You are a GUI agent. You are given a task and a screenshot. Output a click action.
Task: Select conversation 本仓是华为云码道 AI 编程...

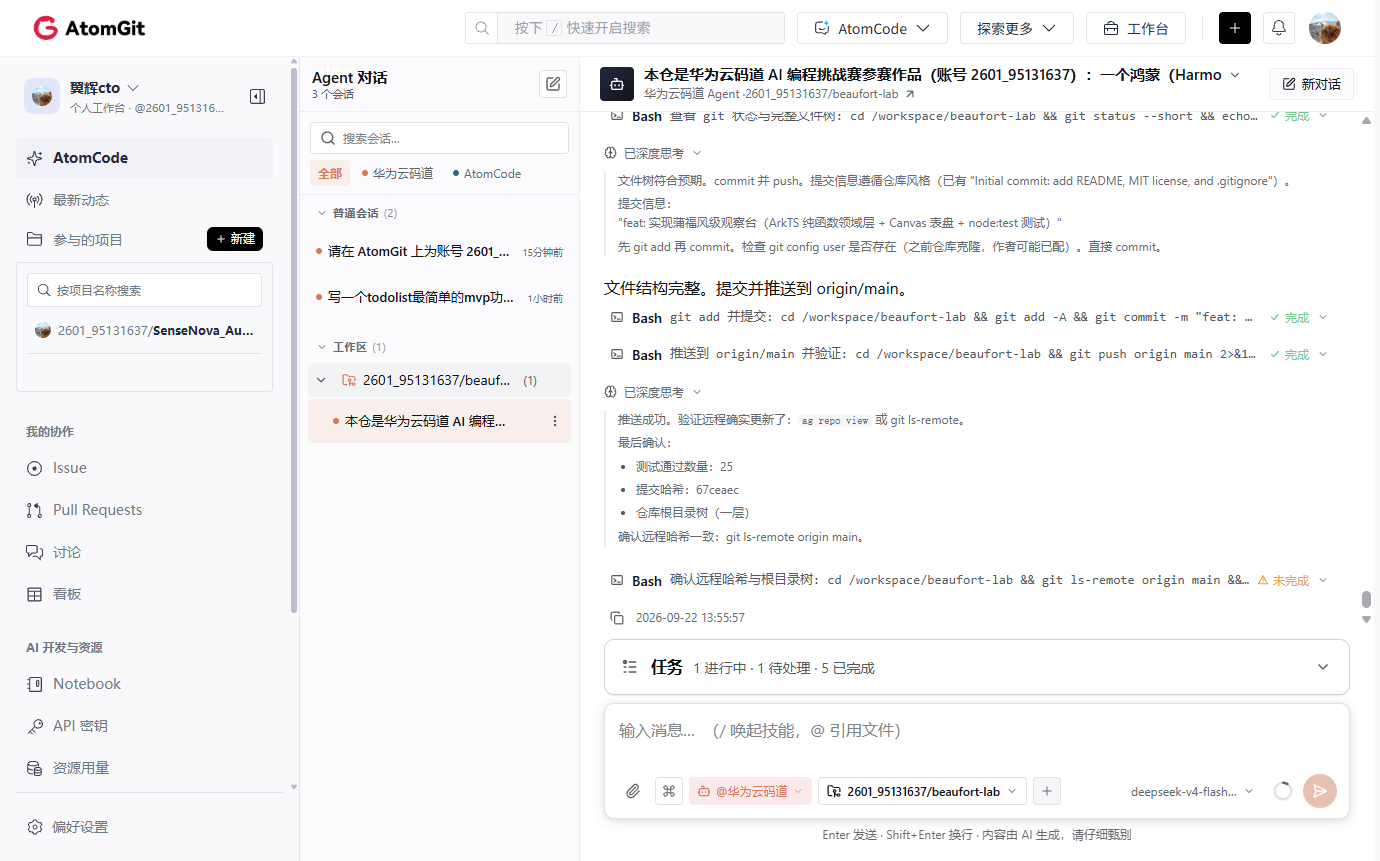439,421
